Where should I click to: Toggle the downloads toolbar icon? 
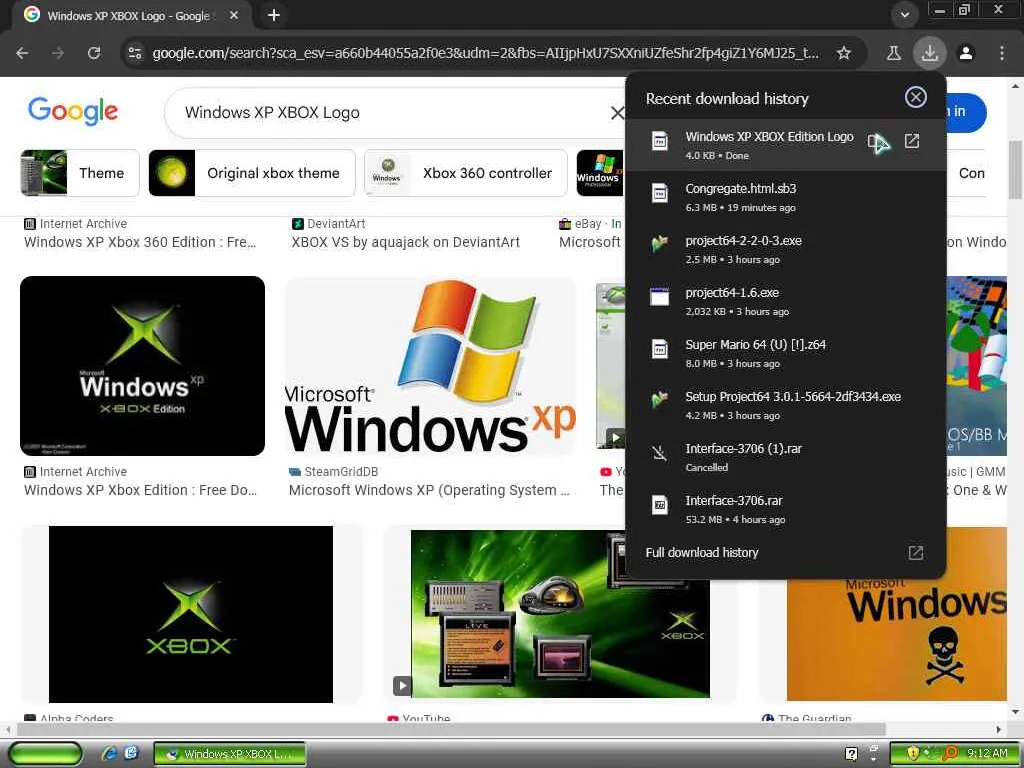tap(929, 53)
